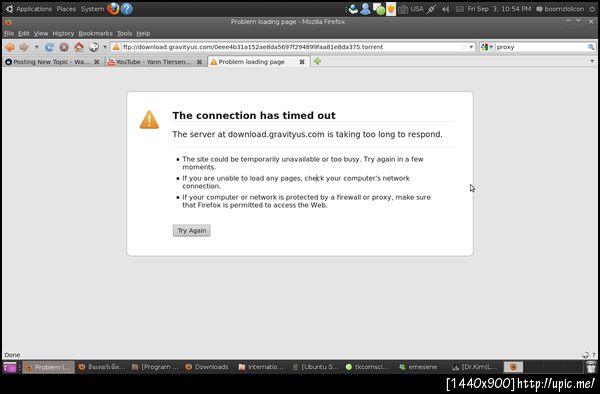Open the Trash icon in the bottom panel
Screen dimensions: 600x394
[591, 367]
